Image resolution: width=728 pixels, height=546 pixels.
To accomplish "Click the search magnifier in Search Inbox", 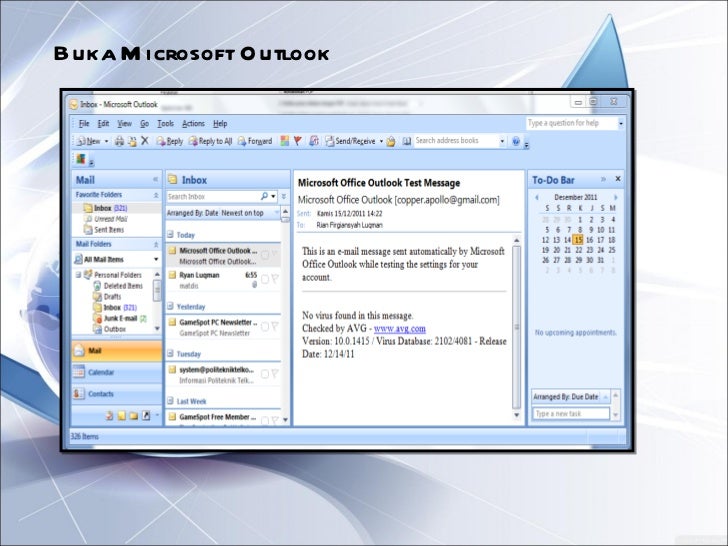I will coord(264,196).
